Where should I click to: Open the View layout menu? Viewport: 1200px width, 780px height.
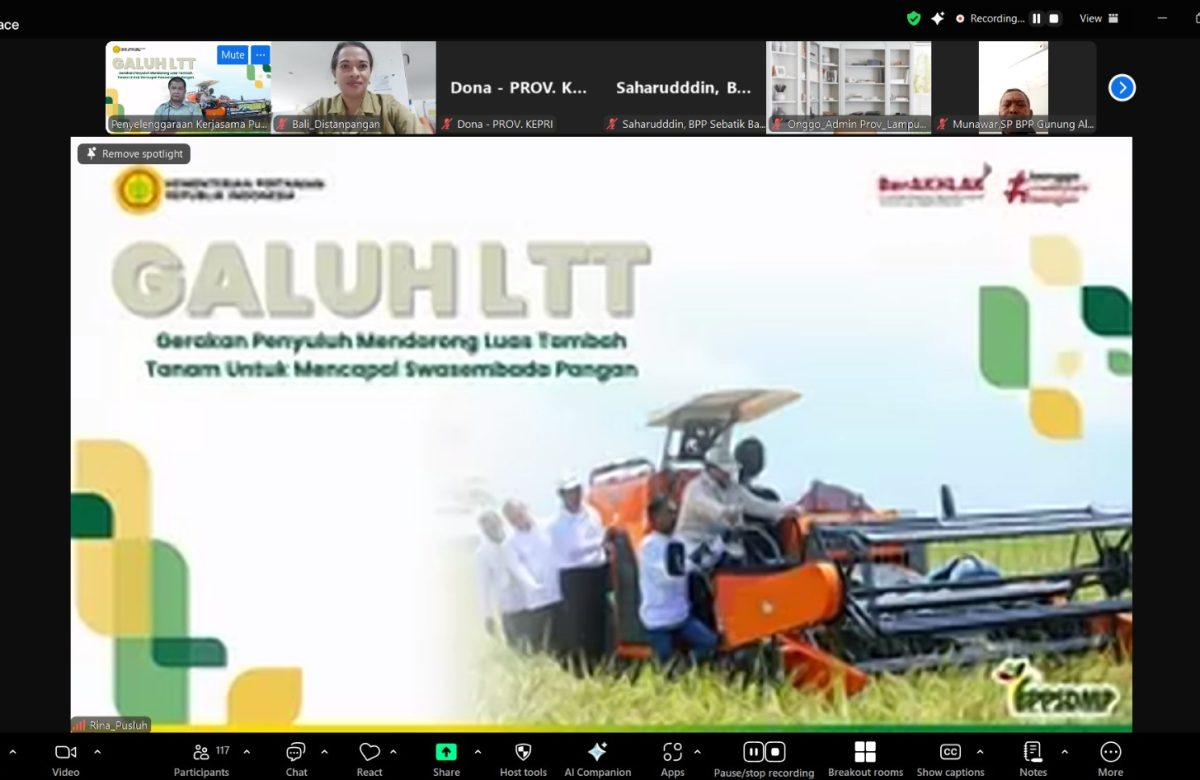pyautogui.click(x=1096, y=18)
